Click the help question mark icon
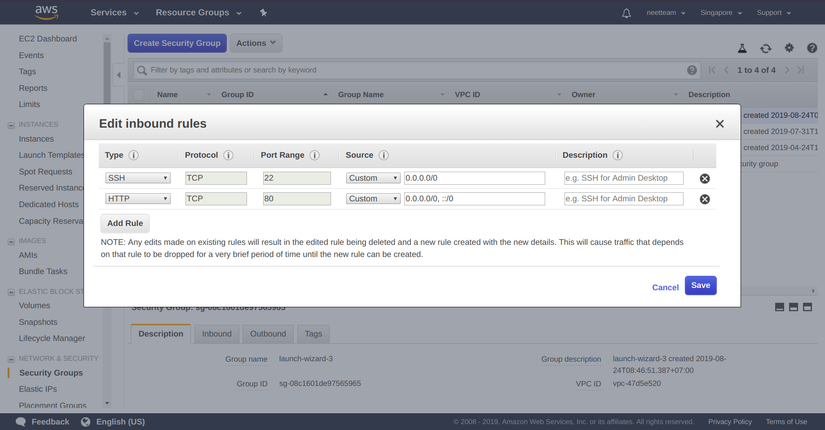This screenshot has width=825, height=430. coord(812,48)
